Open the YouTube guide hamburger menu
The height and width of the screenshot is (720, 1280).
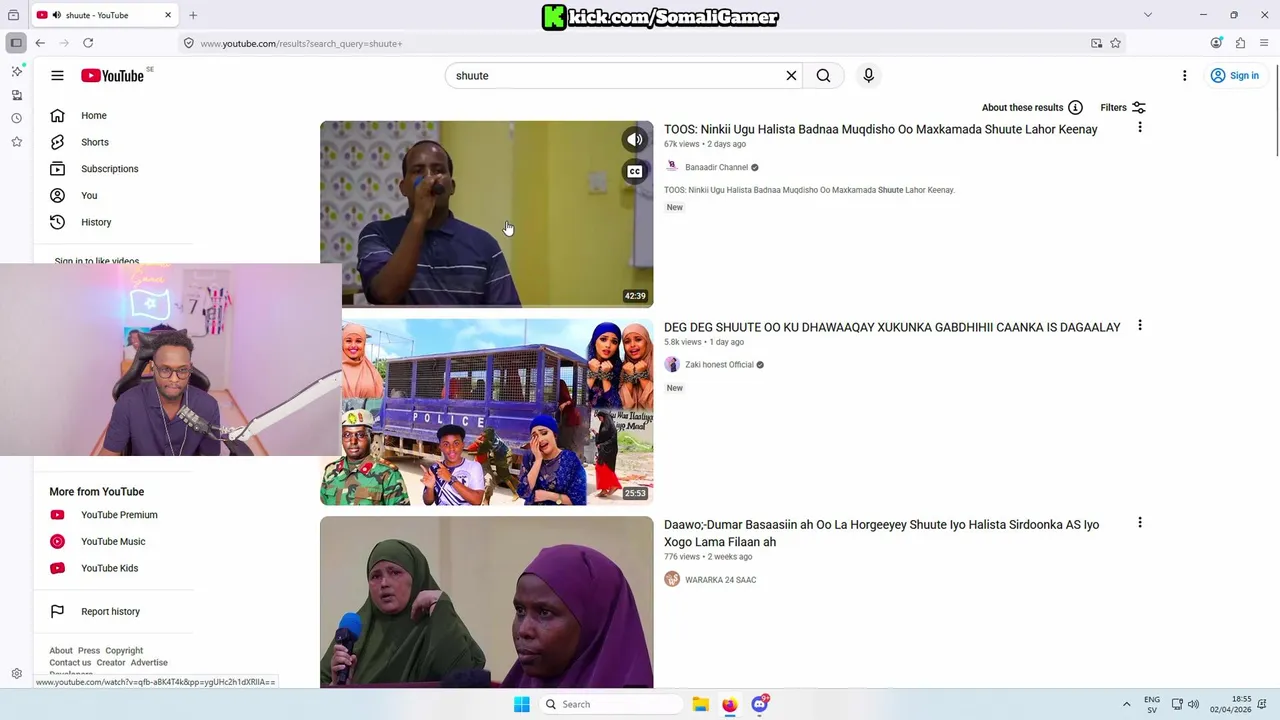coord(57,75)
